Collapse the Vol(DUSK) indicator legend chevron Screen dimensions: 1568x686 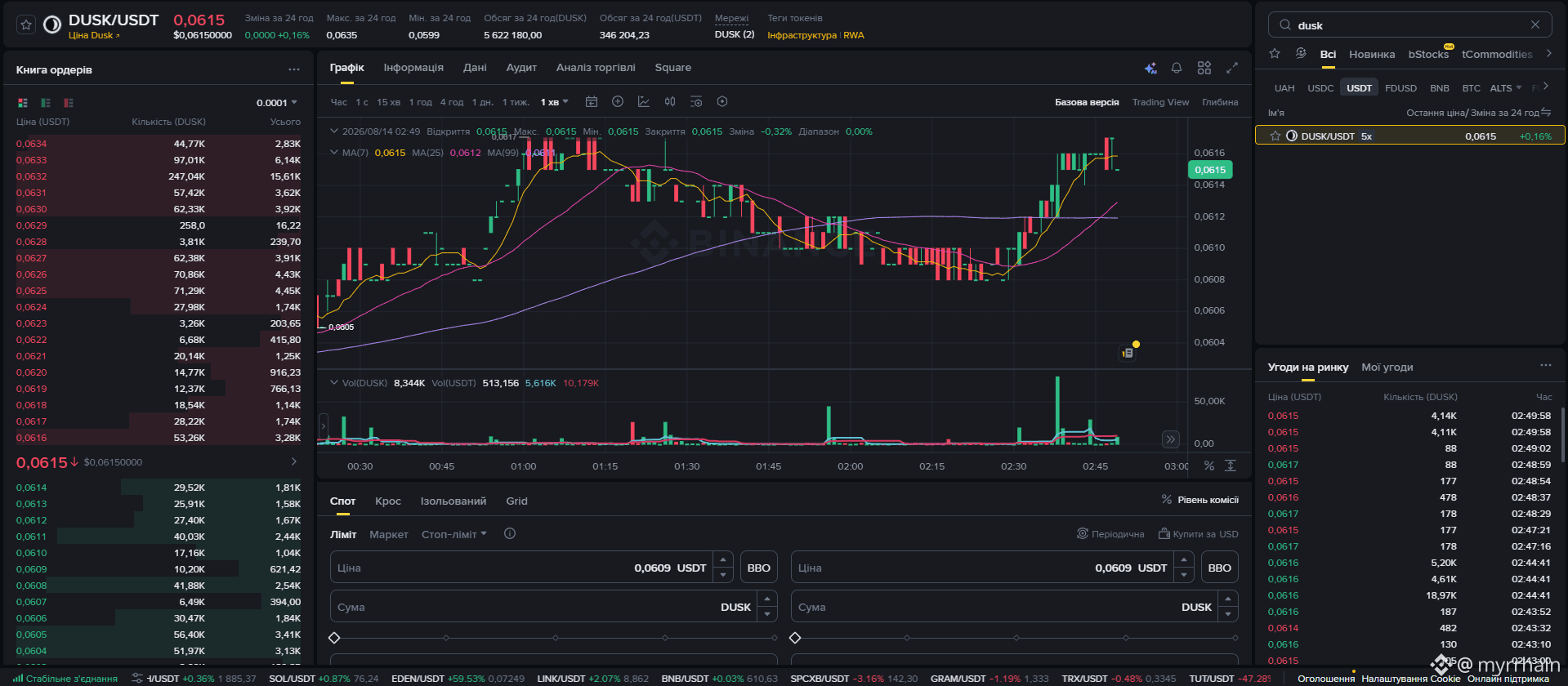click(333, 382)
